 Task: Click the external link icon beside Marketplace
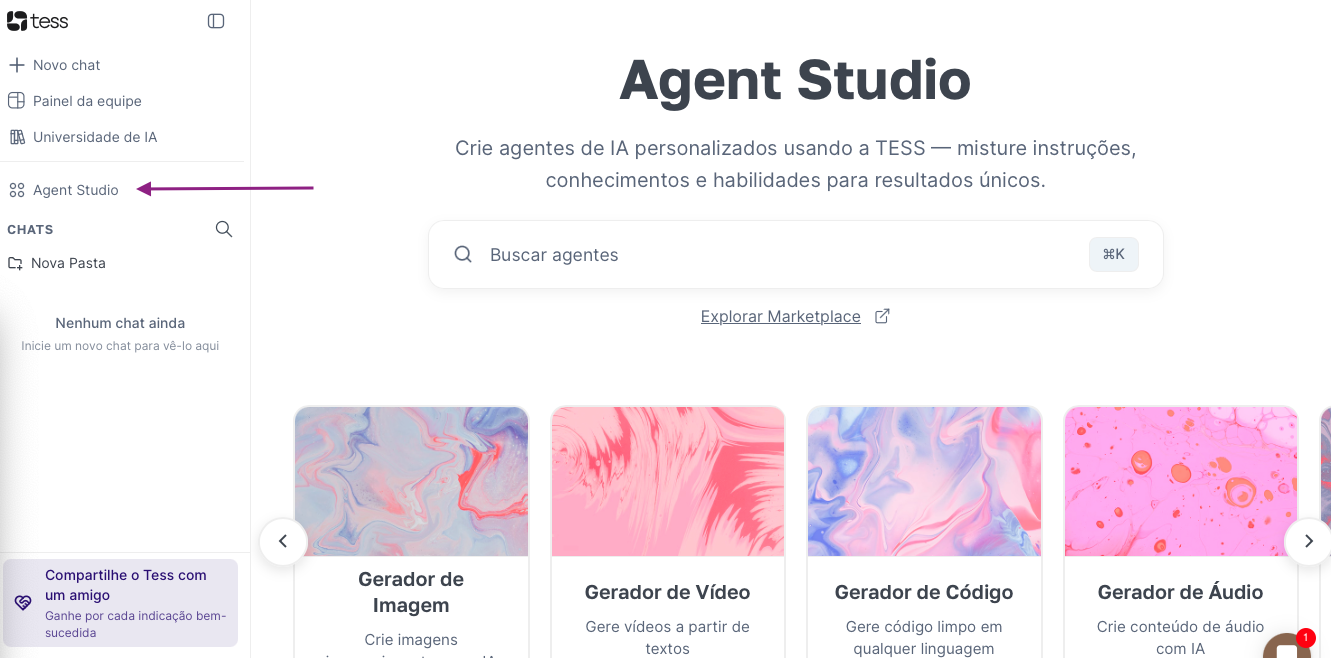pyautogui.click(x=882, y=316)
